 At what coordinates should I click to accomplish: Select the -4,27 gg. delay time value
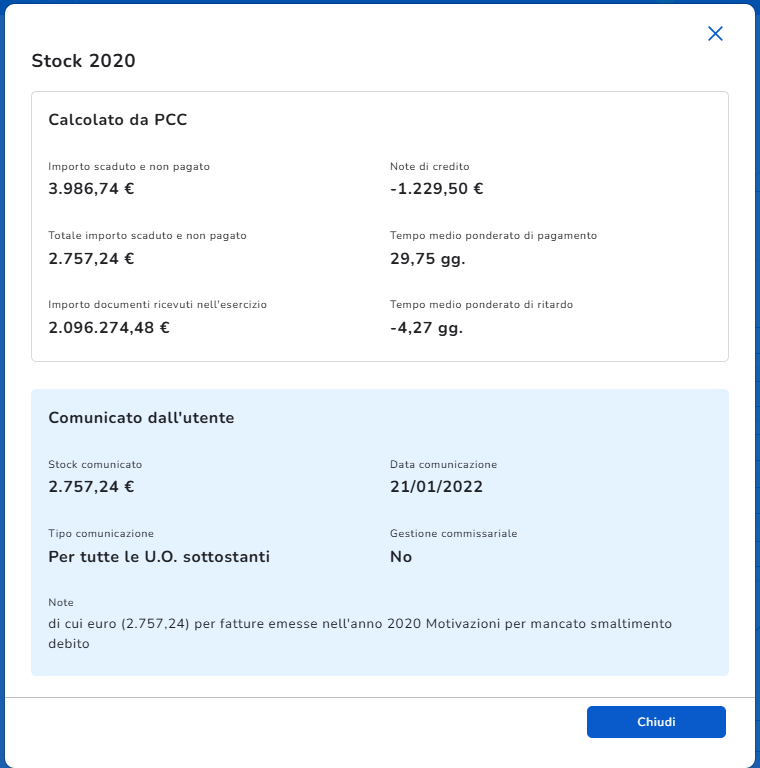click(426, 327)
